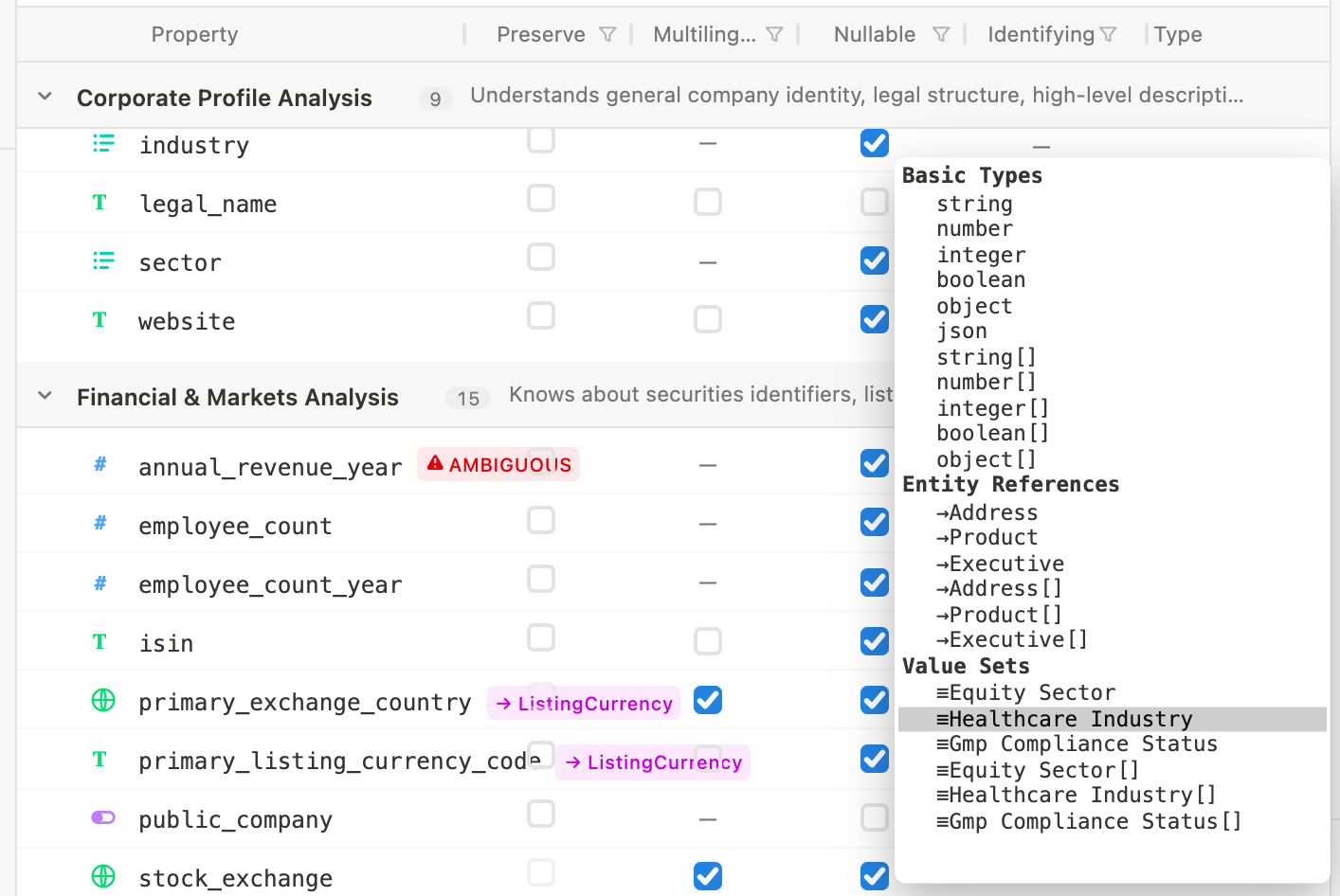Choose boolean[] from Basic Types

(993, 433)
